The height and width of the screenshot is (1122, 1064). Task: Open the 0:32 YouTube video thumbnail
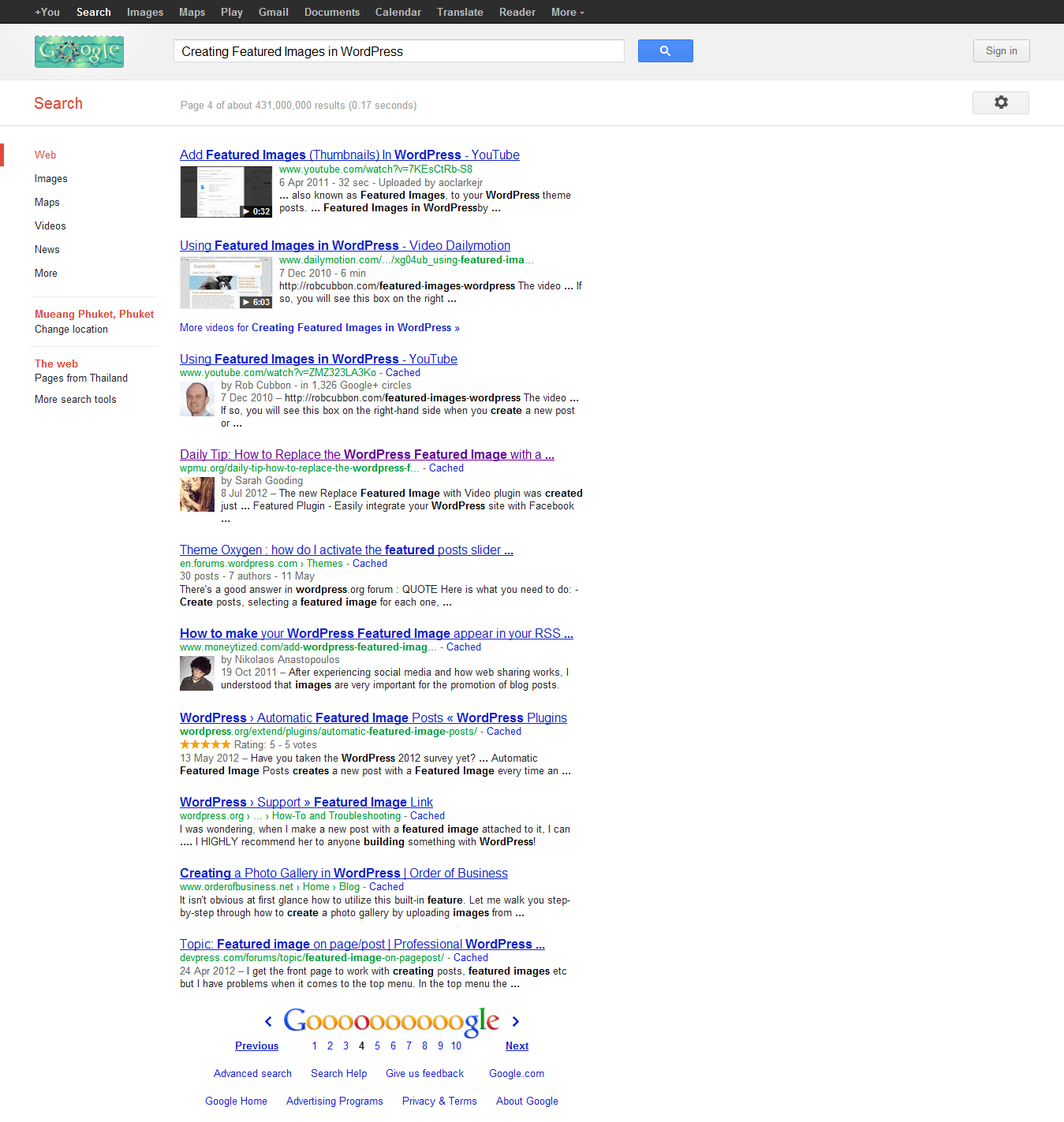(x=226, y=192)
